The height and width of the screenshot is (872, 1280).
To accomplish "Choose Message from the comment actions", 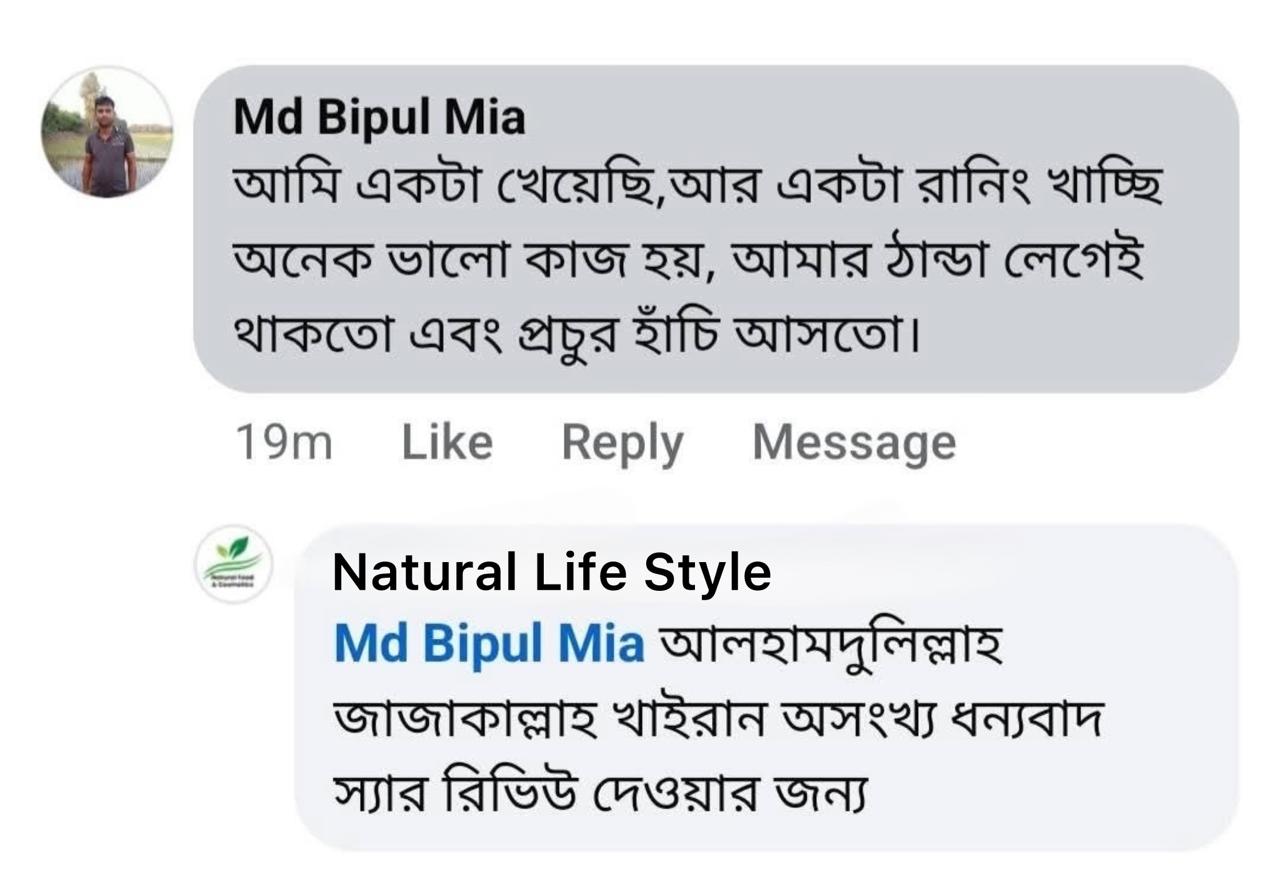I will (x=855, y=440).
